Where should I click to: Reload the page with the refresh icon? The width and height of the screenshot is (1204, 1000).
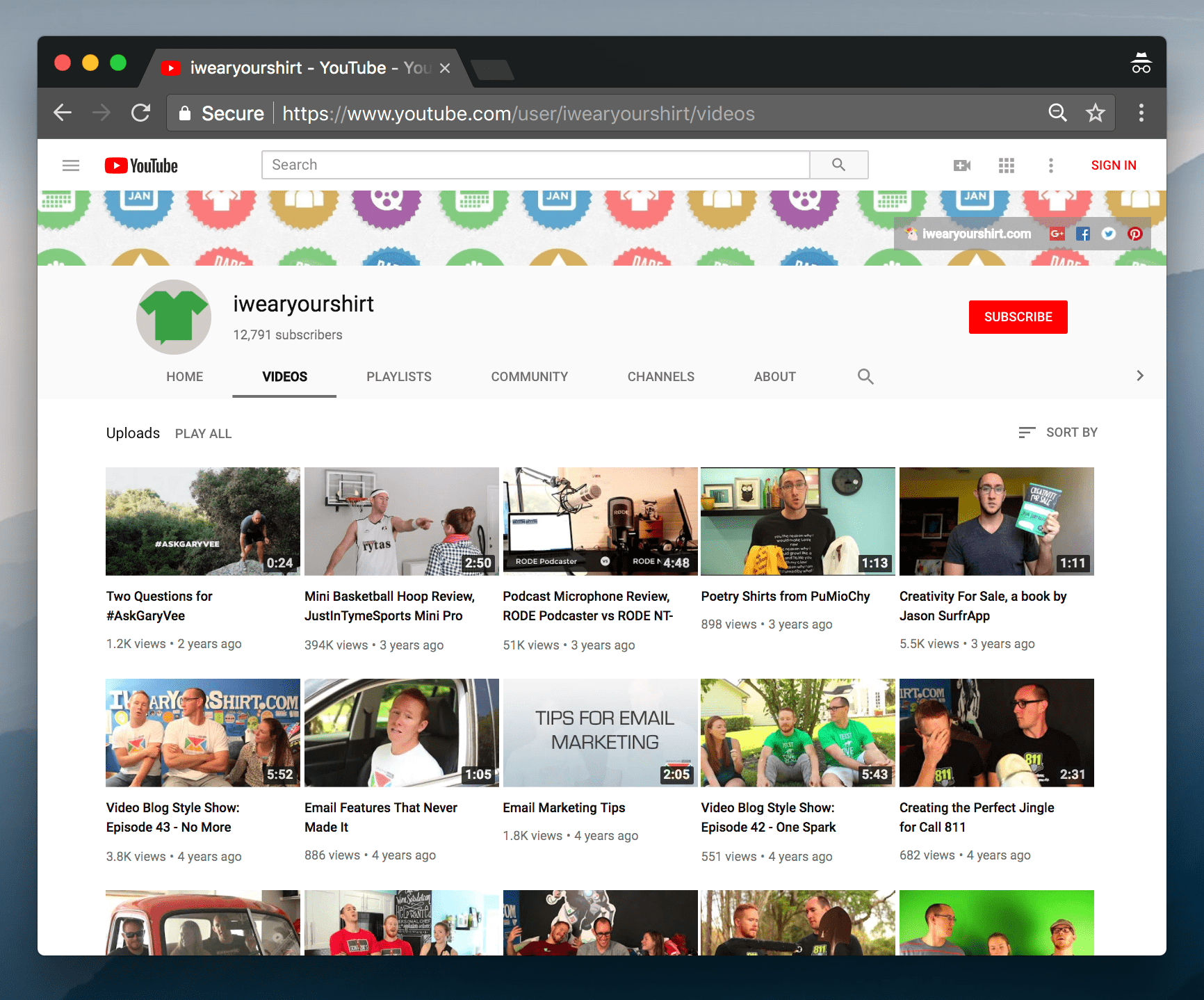point(141,113)
